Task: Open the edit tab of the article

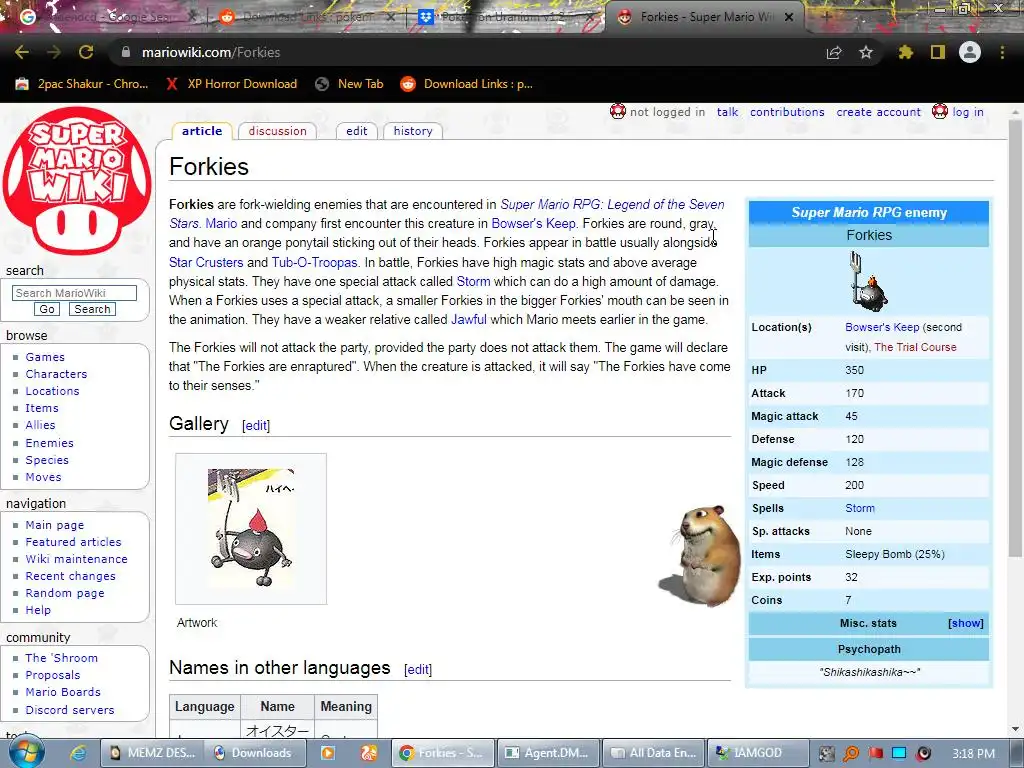Action: click(x=357, y=131)
